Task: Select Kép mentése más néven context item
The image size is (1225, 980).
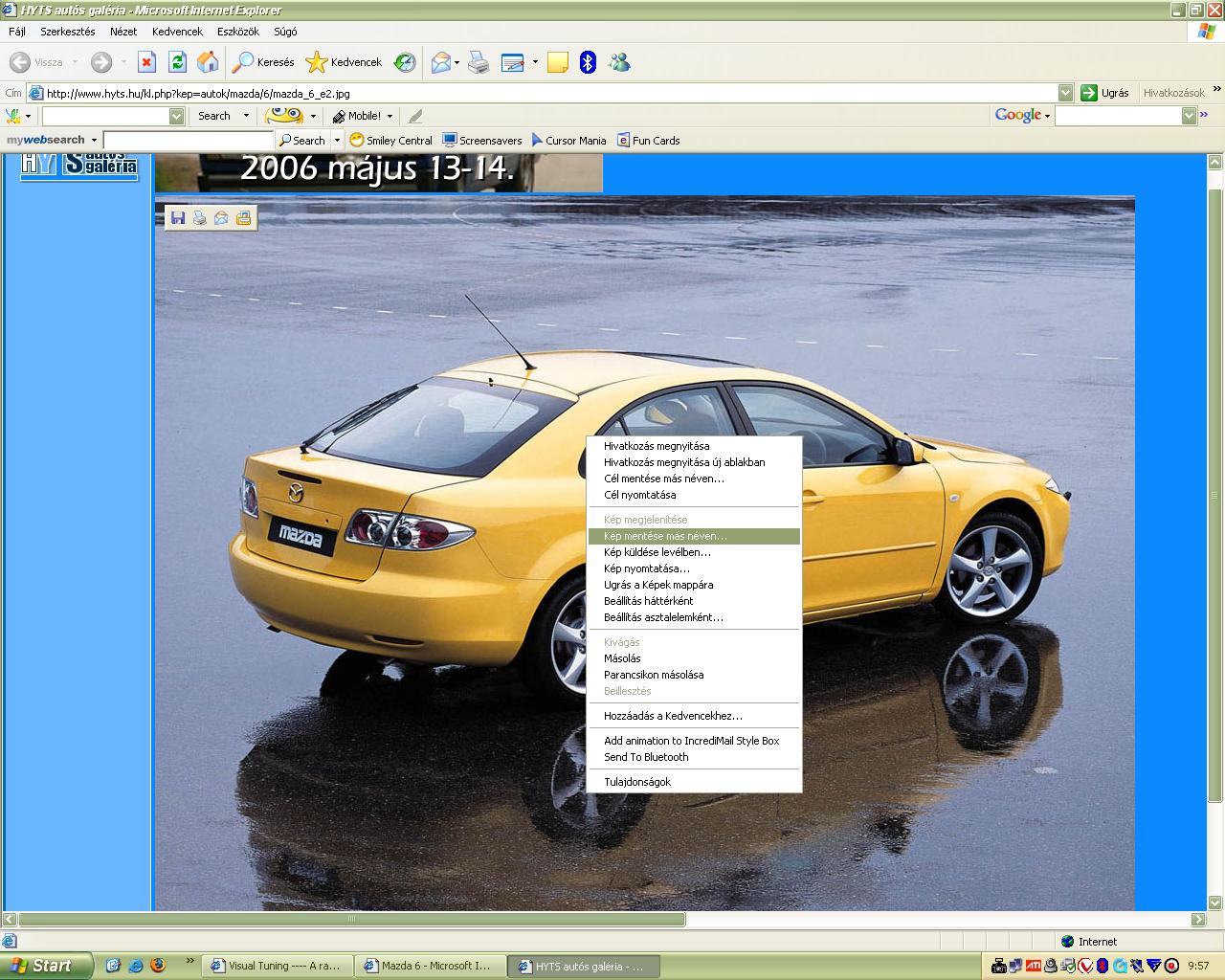Action: tap(694, 536)
